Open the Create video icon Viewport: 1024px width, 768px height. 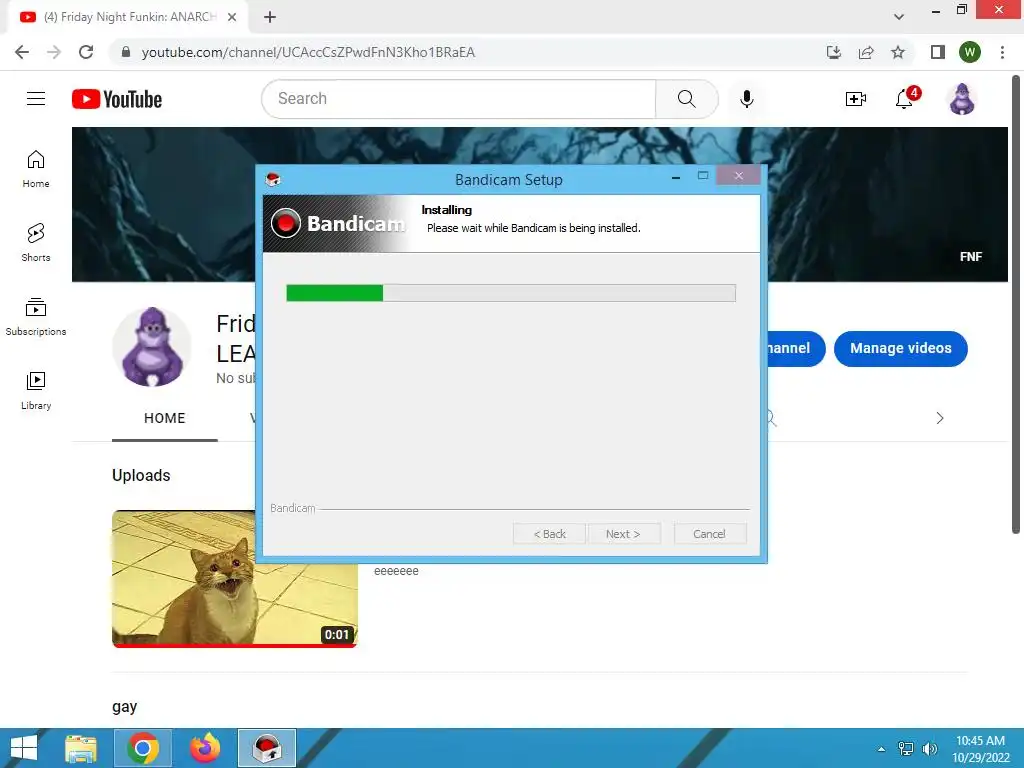[856, 99]
